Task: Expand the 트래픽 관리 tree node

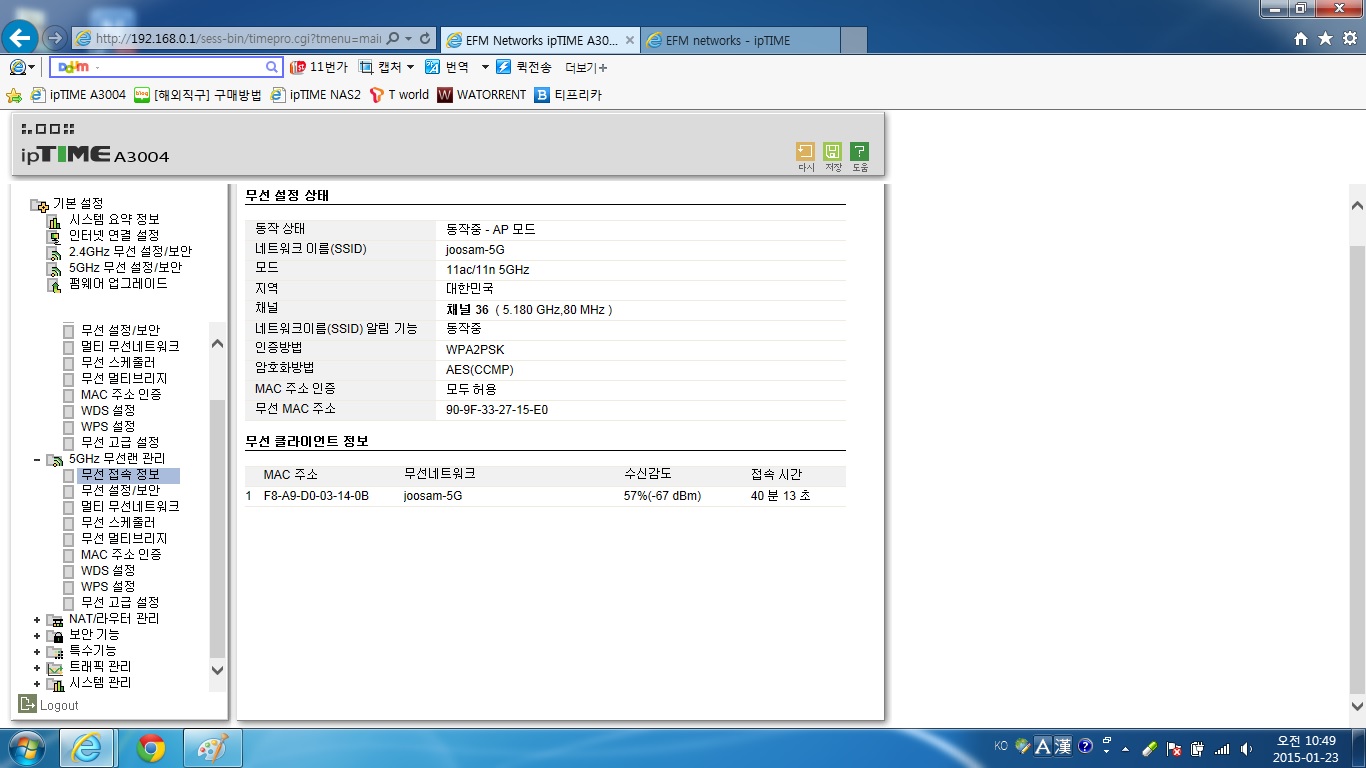Action: [x=37, y=667]
